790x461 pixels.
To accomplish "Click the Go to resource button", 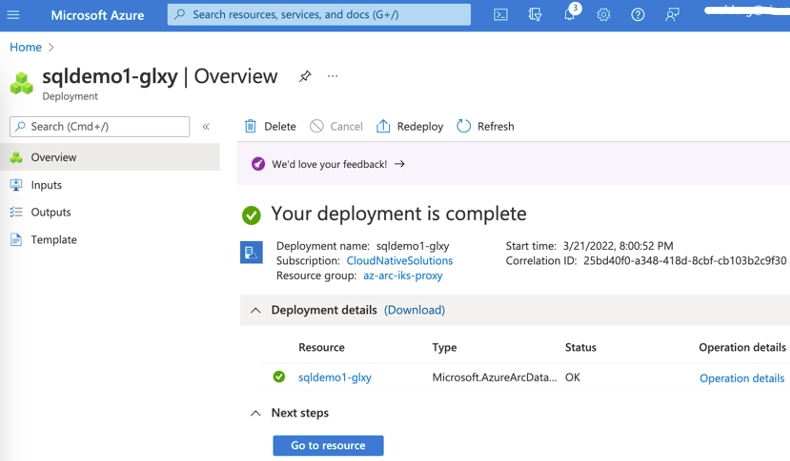I will click(328, 445).
